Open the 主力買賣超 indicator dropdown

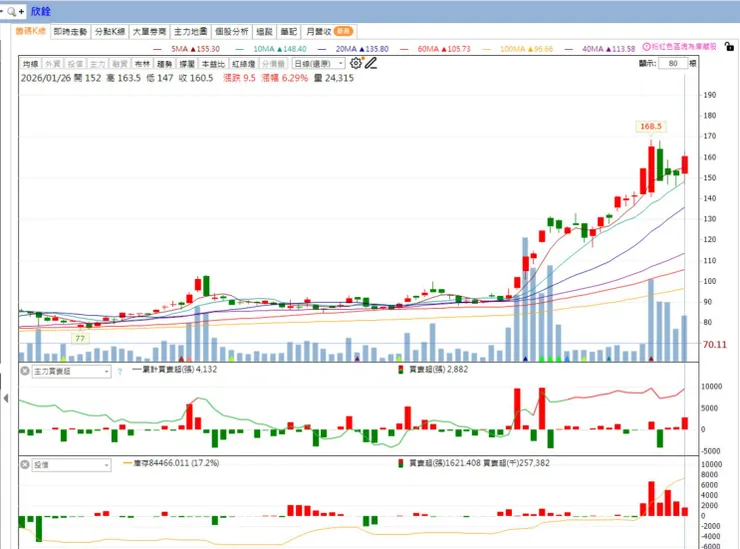[x=71, y=372]
